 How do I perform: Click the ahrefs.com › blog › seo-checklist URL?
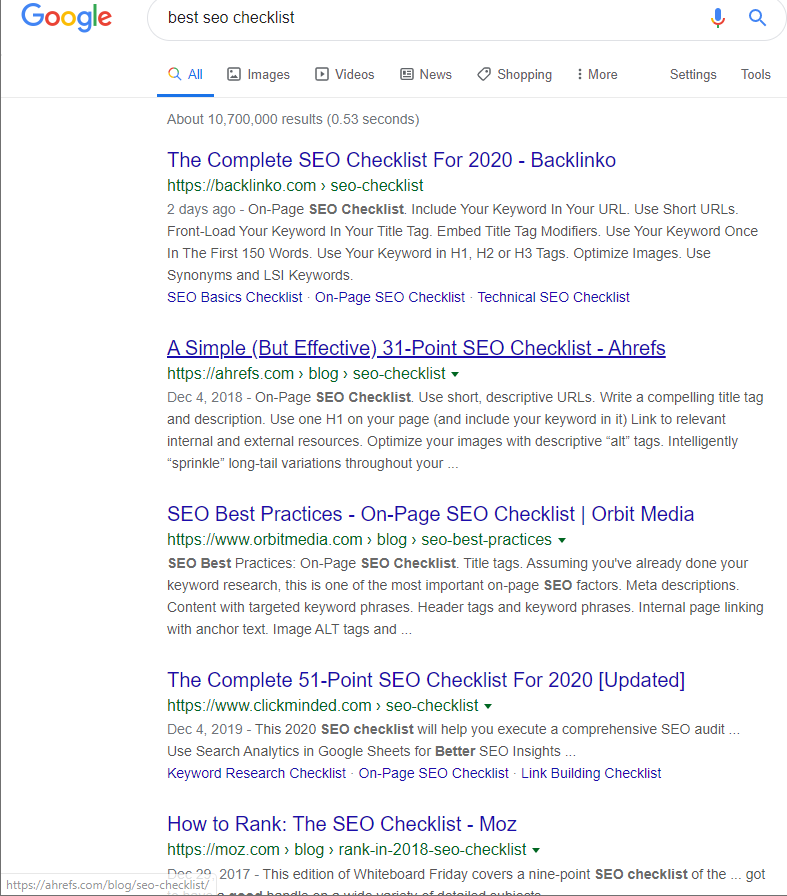pyautogui.click(x=306, y=374)
